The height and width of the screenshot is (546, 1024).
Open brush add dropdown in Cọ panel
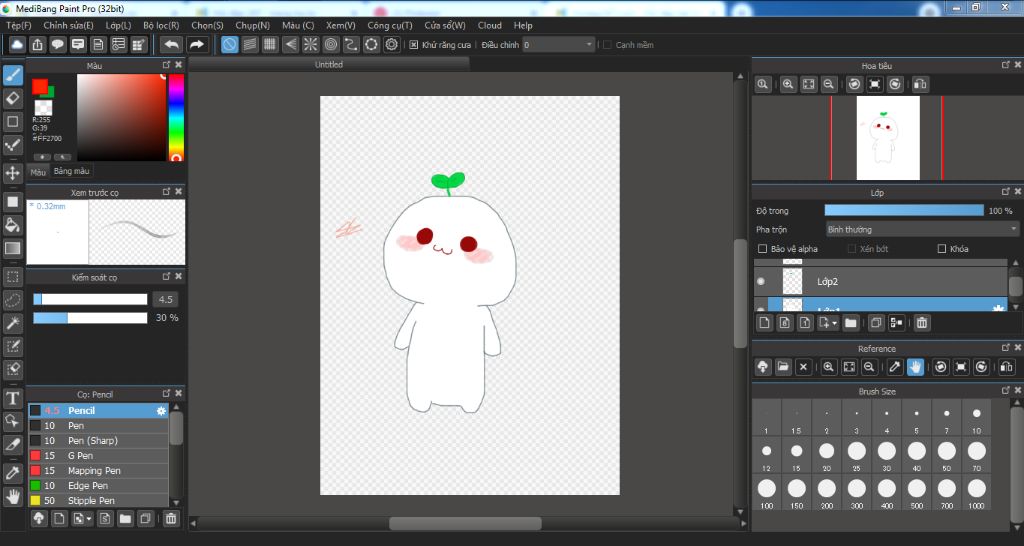pyautogui.click(x=89, y=519)
